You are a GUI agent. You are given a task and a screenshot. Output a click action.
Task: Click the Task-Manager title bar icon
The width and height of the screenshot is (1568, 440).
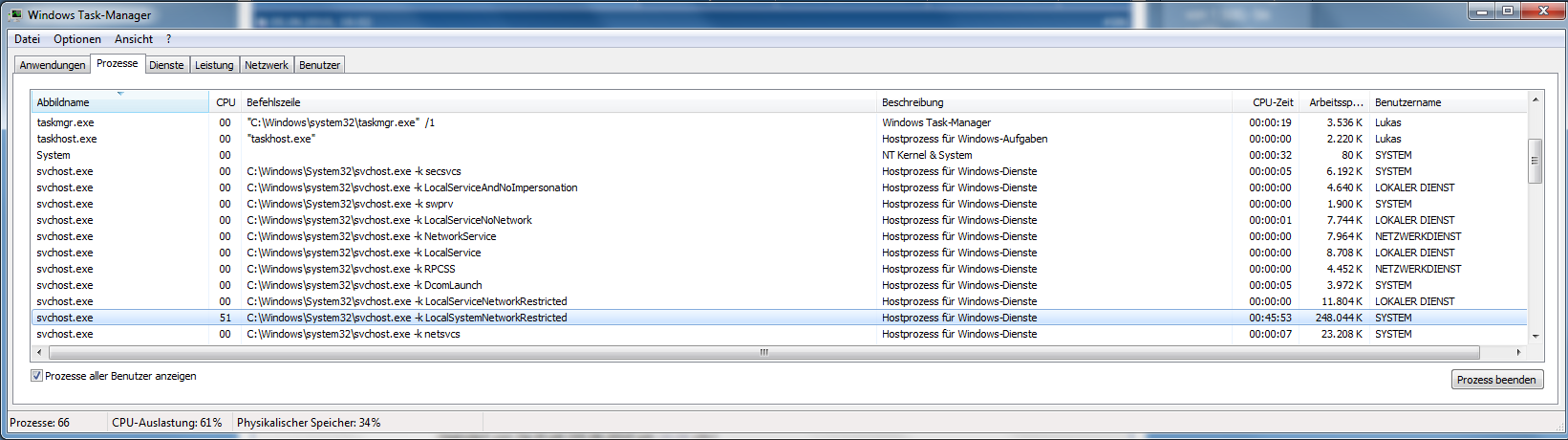click(x=16, y=14)
